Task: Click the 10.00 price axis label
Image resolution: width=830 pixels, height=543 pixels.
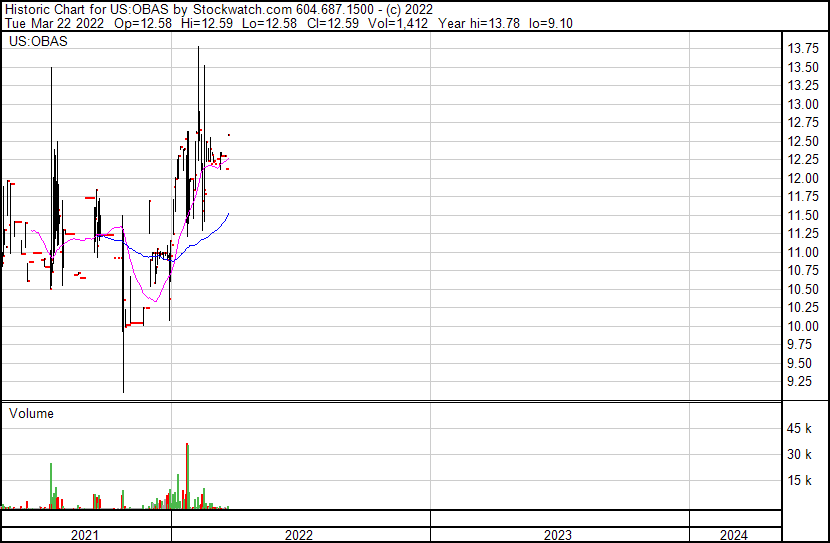Action: tap(804, 326)
